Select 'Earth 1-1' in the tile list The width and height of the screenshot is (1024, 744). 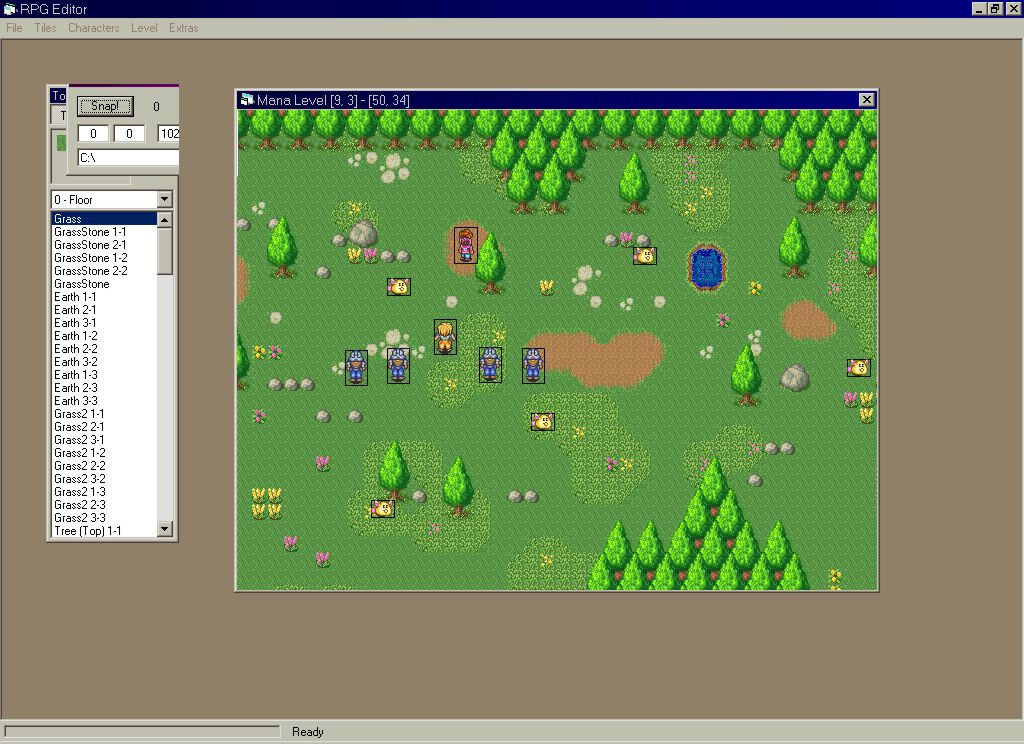tap(75, 297)
